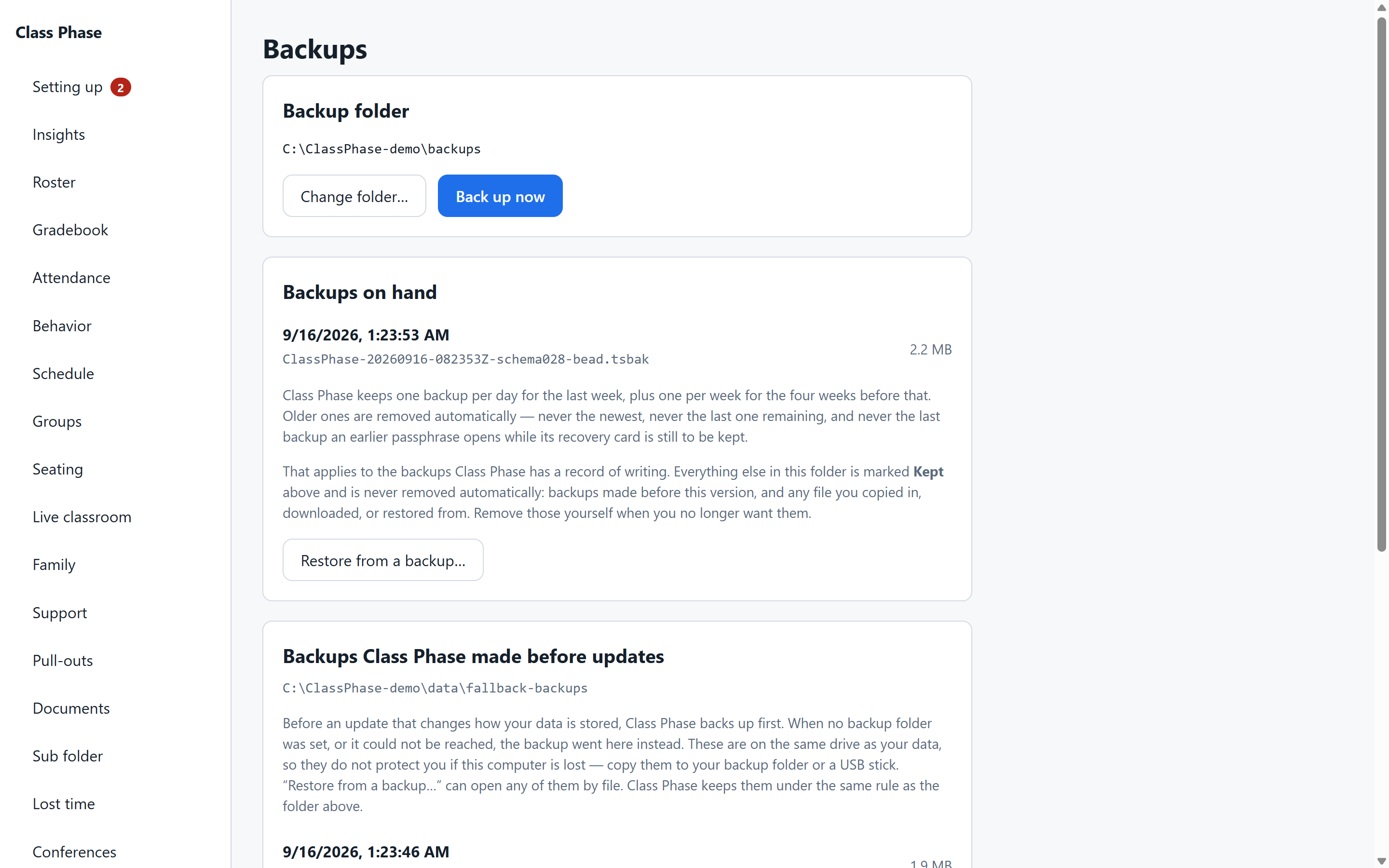Click the Class Phase app title
This screenshot has width=1389, height=868.
pyautogui.click(x=58, y=33)
